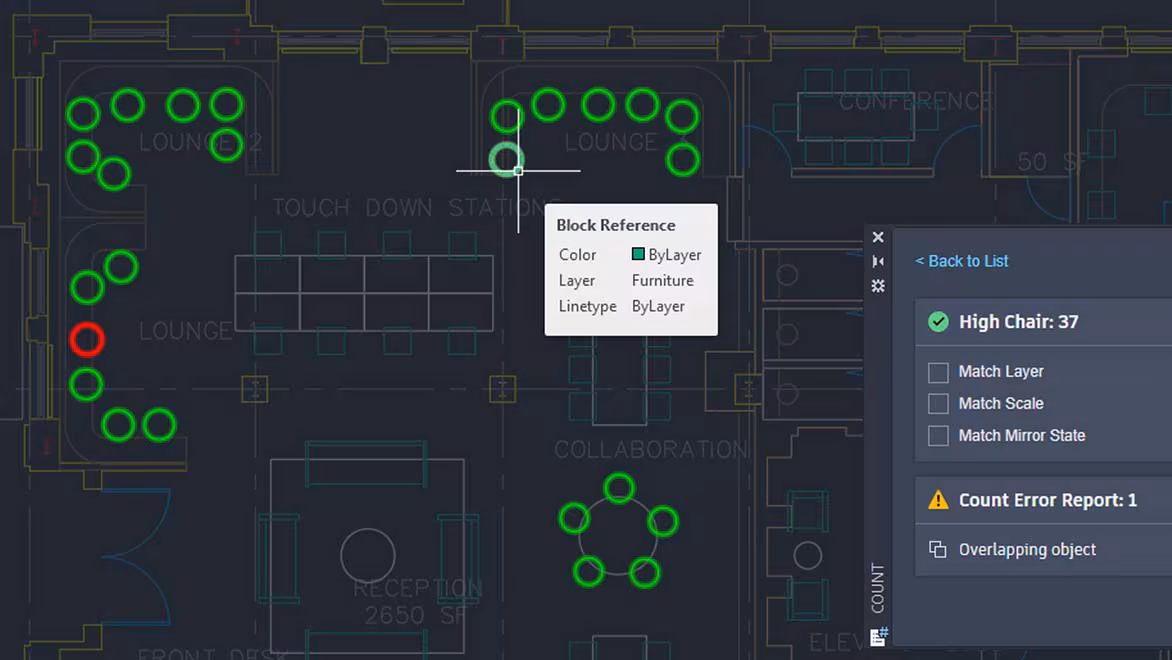The image size is (1172, 660).
Task: Open the Count palette properties gear icon
Action: [878, 286]
